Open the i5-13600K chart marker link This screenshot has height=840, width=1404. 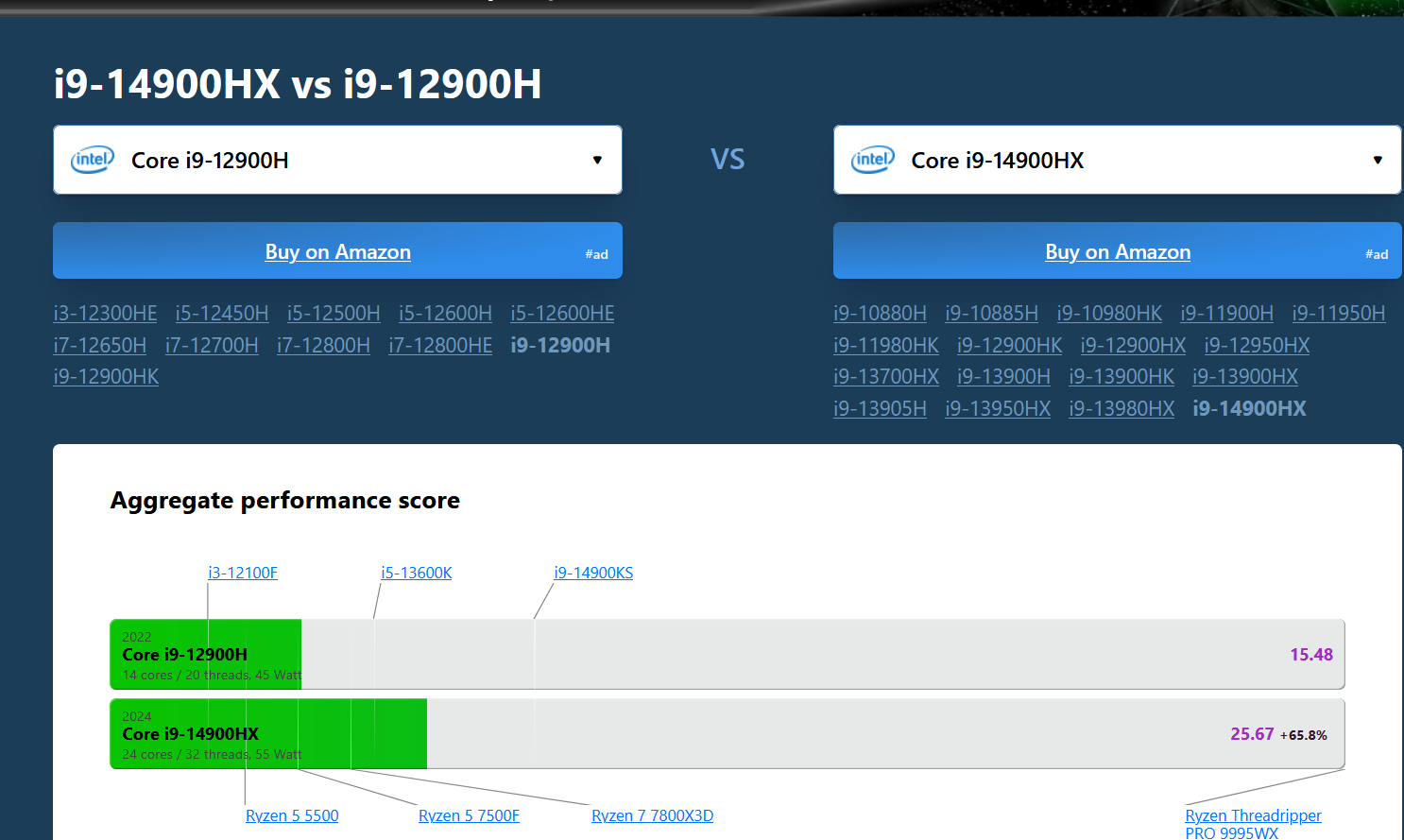coord(417,573)
